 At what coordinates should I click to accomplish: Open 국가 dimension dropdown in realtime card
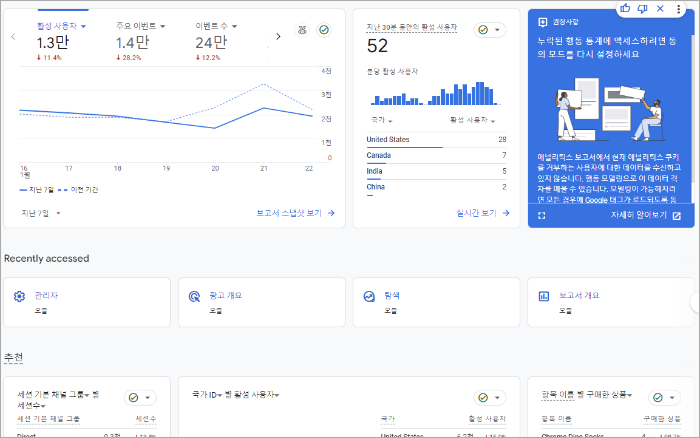pos(382,120)
